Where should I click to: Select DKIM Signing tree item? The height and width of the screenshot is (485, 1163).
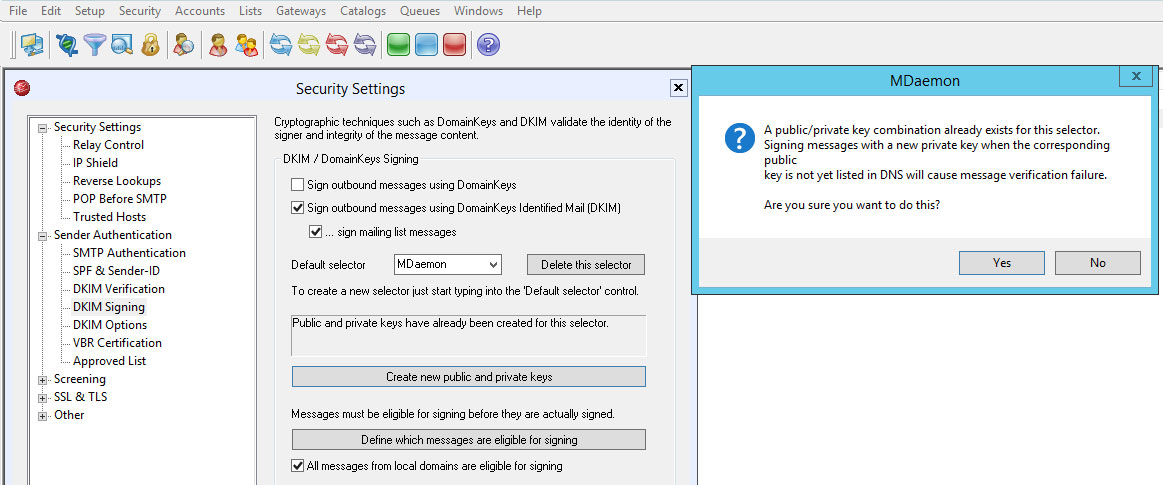click(x=109, y=307)
